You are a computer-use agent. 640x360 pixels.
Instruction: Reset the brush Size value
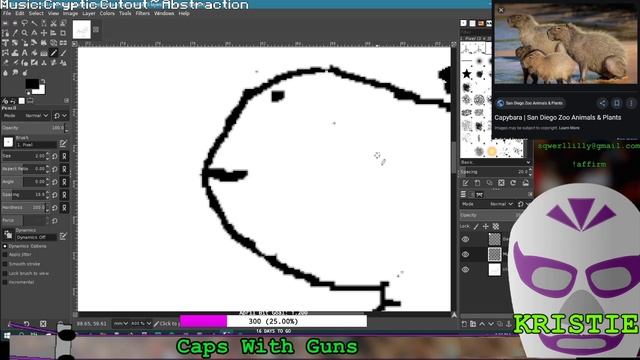(x=55, y=156)
